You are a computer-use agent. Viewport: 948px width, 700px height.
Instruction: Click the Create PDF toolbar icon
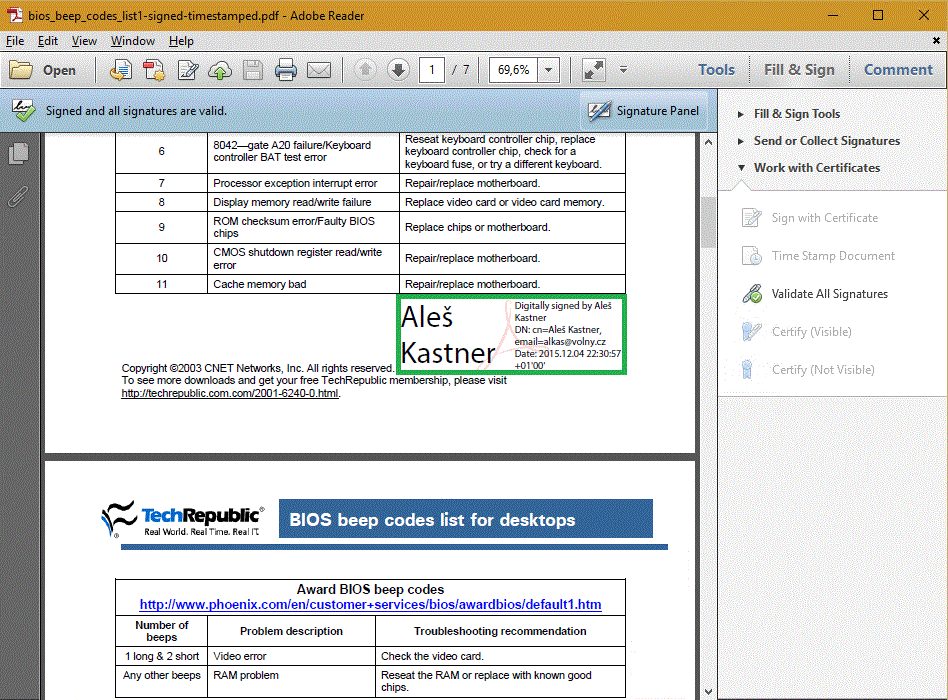121,70
